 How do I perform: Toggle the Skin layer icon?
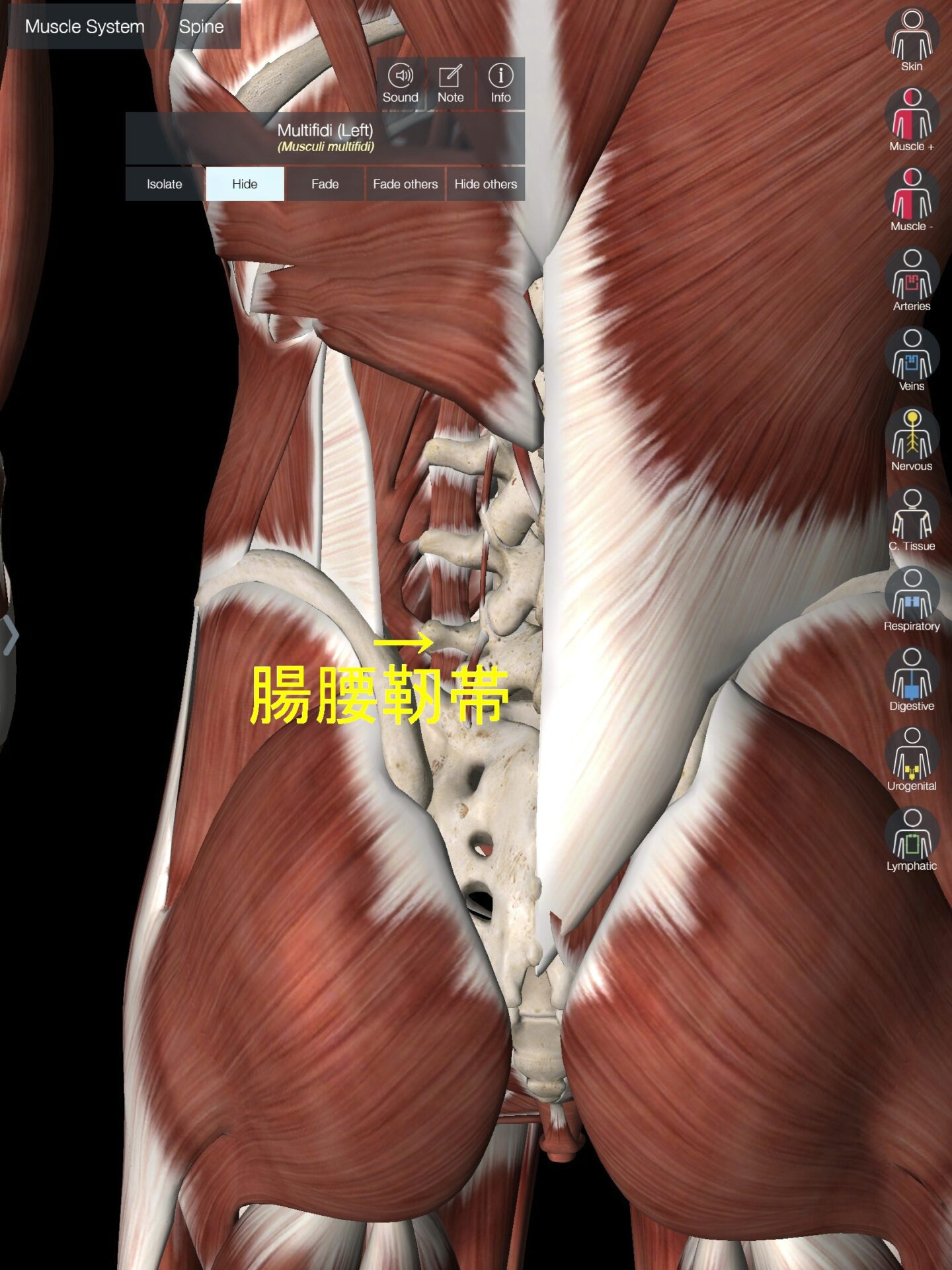click(912, 36)
